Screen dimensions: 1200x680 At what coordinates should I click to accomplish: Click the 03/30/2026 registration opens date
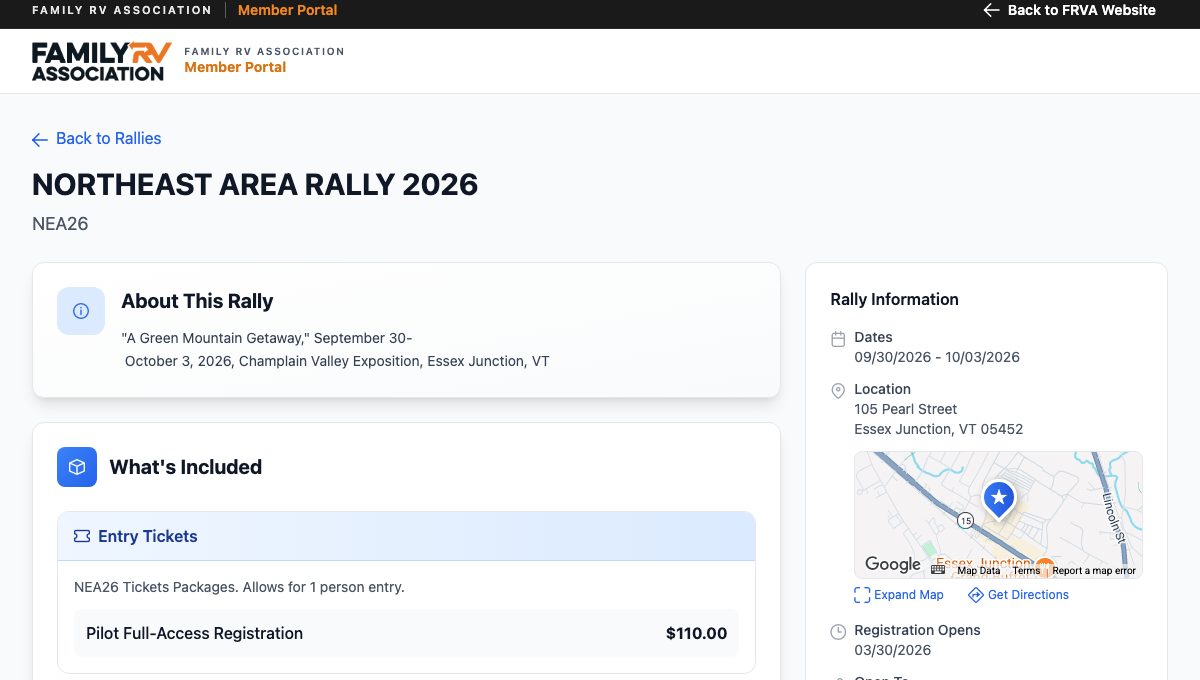pyautogui.click(x=892, y=650)
